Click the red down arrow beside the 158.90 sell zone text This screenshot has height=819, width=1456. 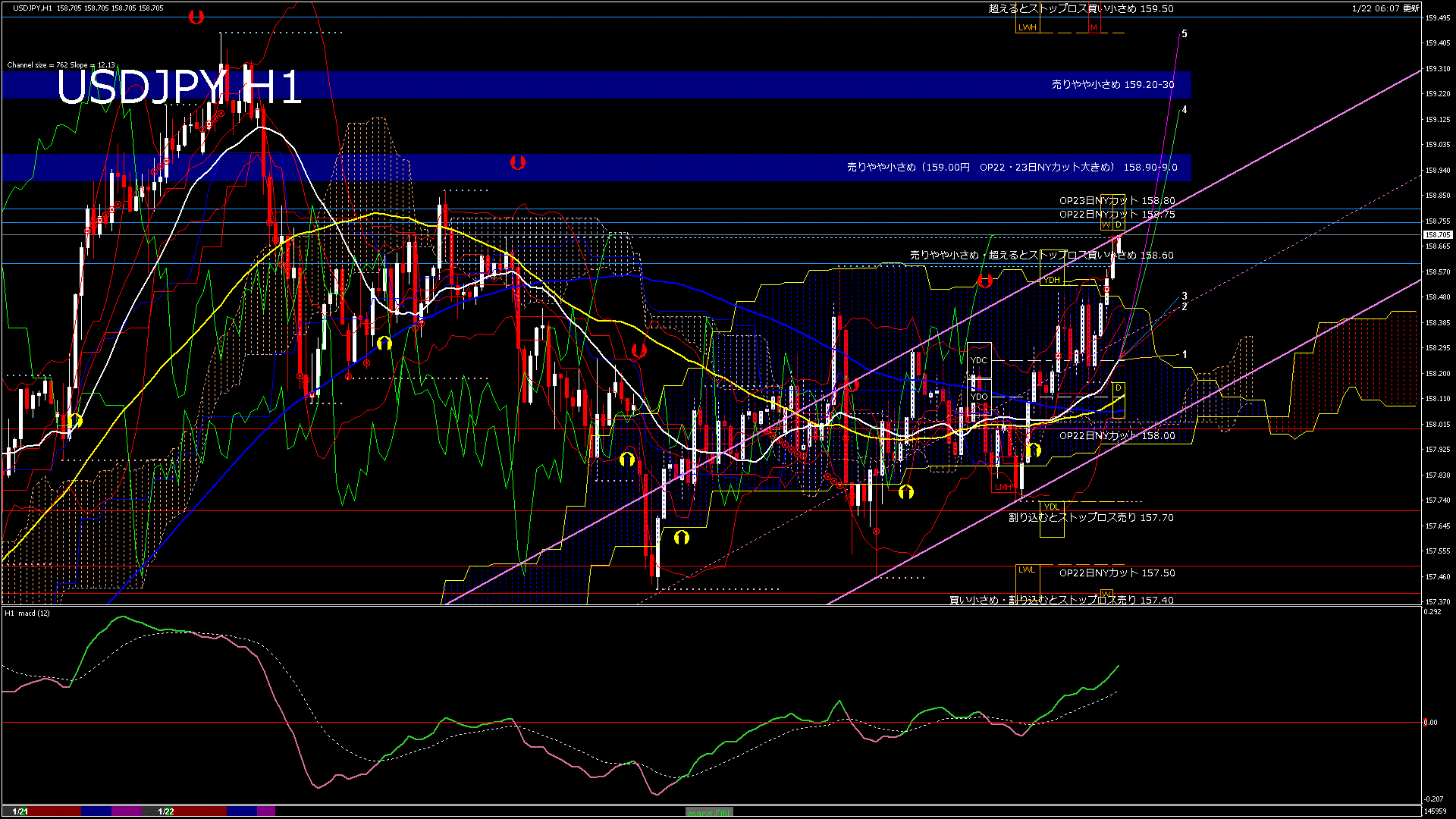[519, 161]
